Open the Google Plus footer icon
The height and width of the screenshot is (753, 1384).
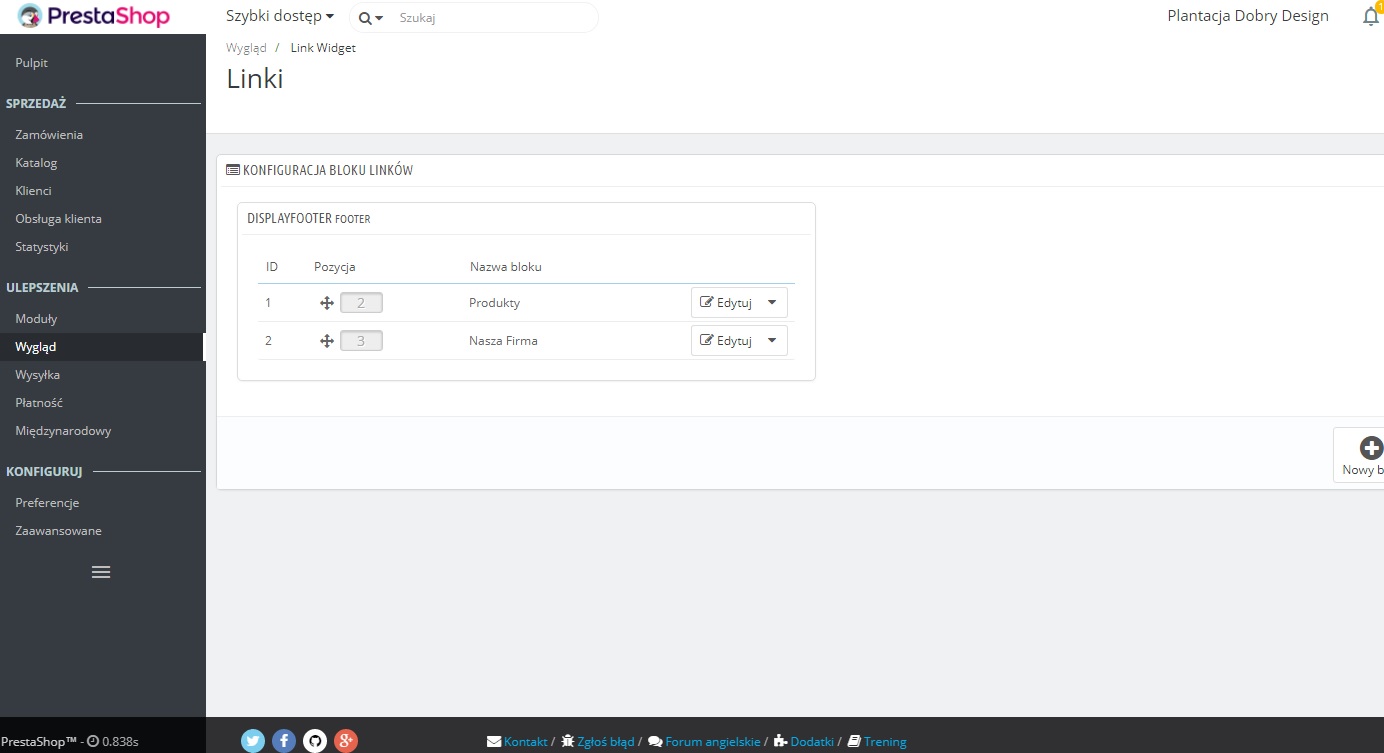coord(346,741)
